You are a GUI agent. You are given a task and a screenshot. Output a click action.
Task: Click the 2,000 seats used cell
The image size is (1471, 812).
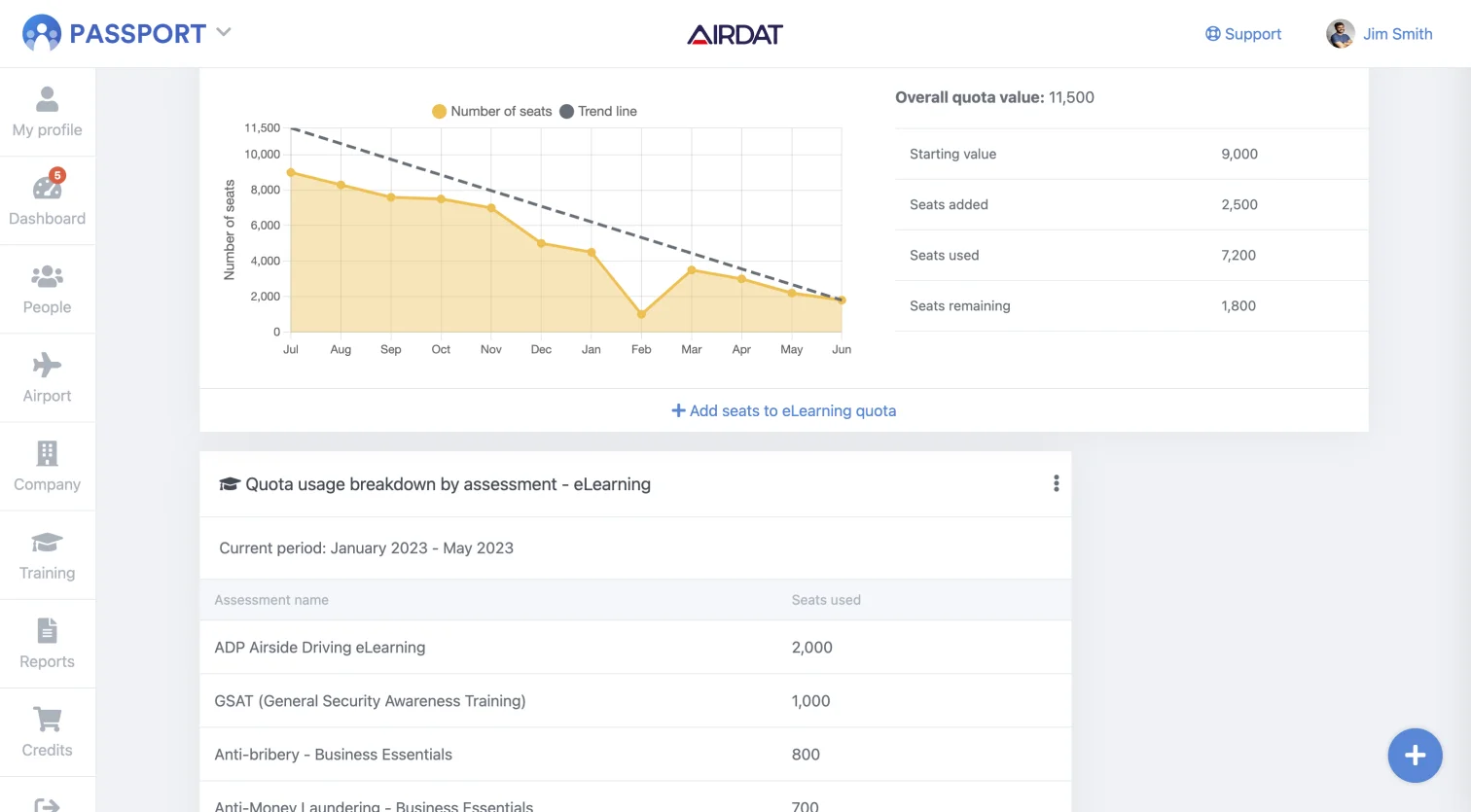(812, 648)
